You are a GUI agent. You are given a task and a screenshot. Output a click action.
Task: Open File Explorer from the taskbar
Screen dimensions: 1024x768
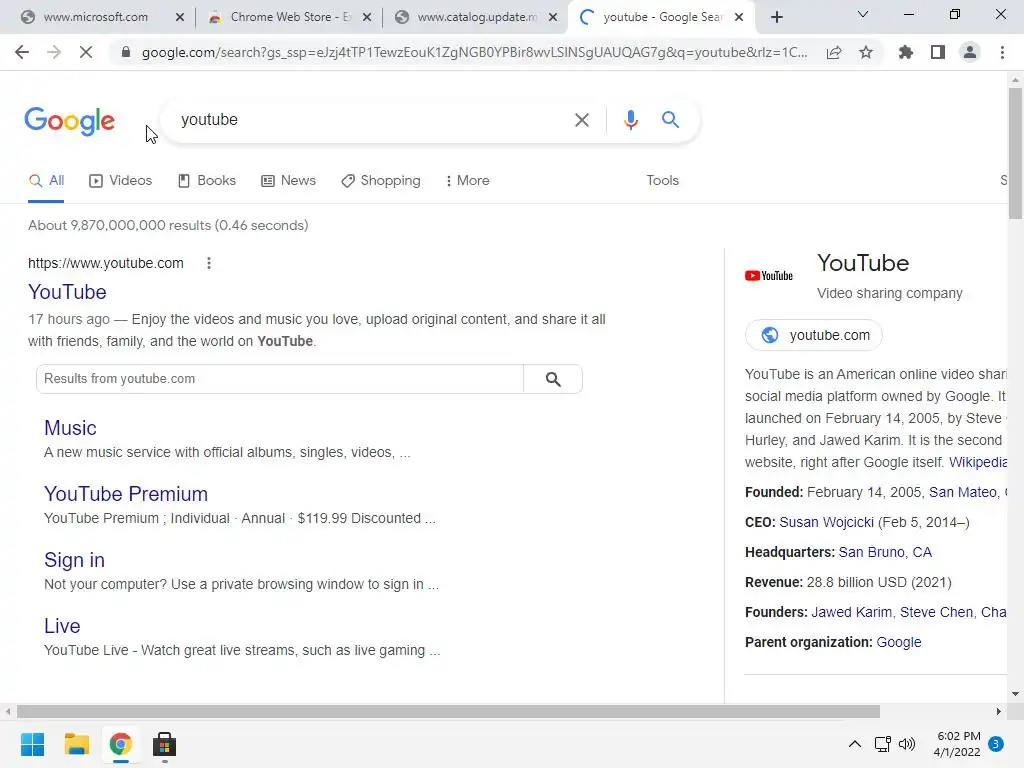coord(76,744)
